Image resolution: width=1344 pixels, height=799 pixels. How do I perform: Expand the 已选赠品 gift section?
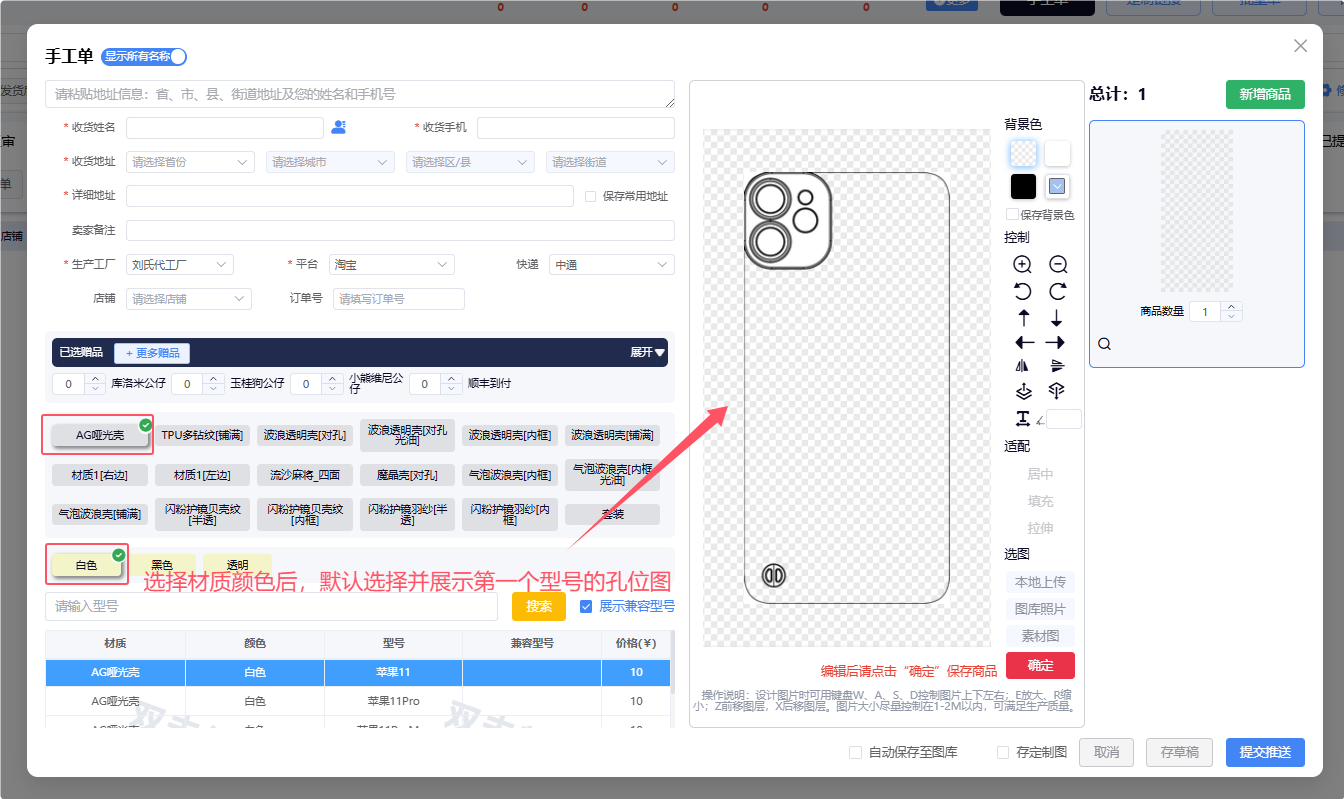click(x=647, y=352)
